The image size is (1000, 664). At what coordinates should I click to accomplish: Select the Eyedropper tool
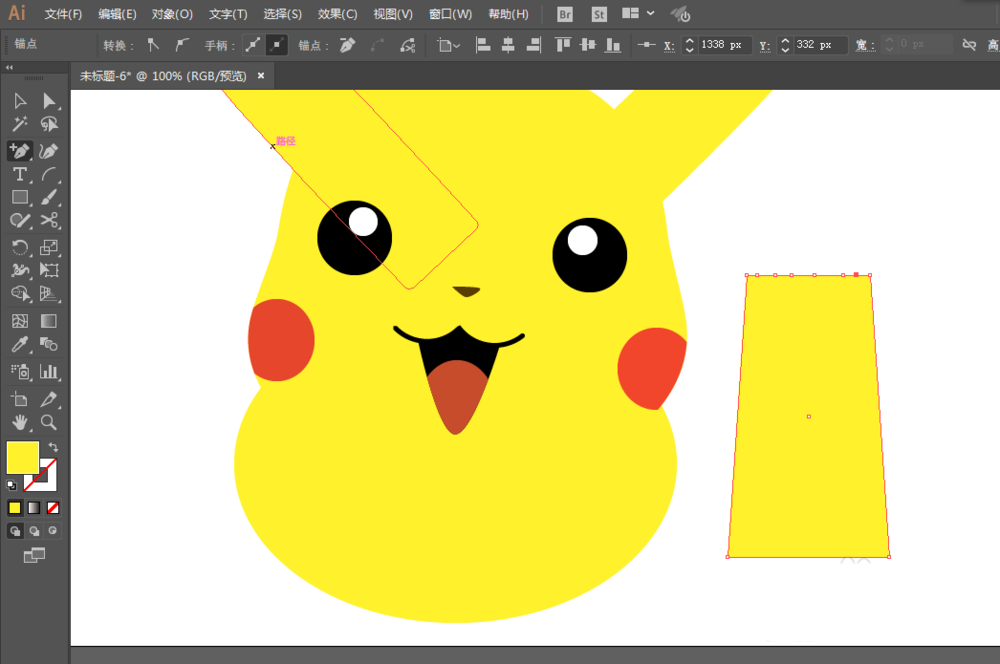(x=20, y=344)
